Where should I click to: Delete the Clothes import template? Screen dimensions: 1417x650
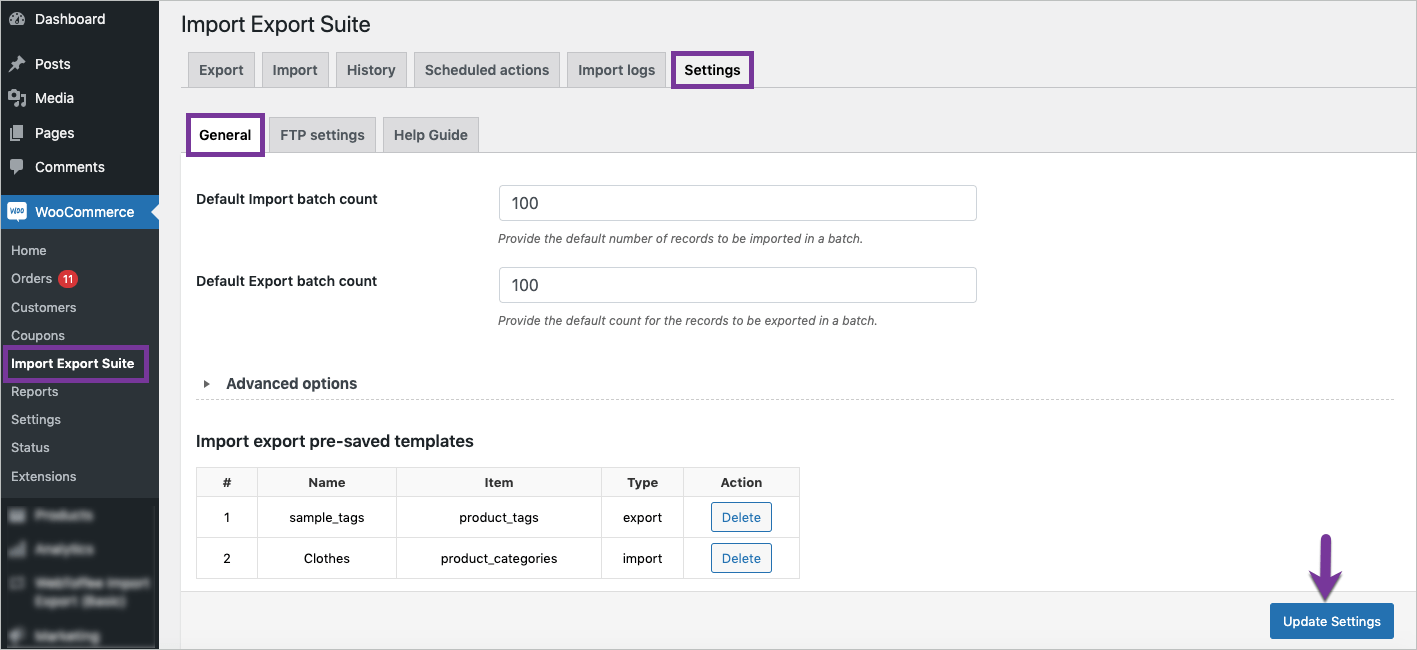coord(740,558)
